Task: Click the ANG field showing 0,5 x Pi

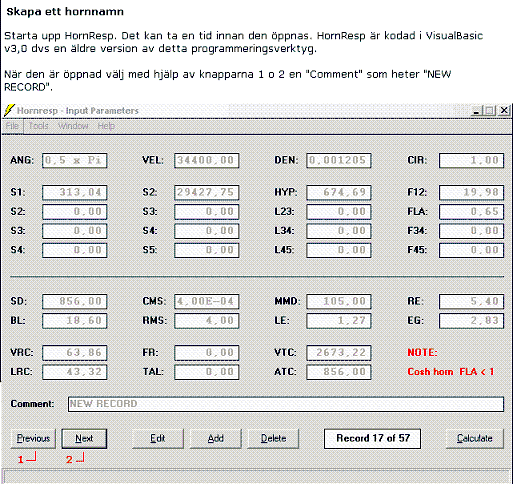Action: click(75, 160)
